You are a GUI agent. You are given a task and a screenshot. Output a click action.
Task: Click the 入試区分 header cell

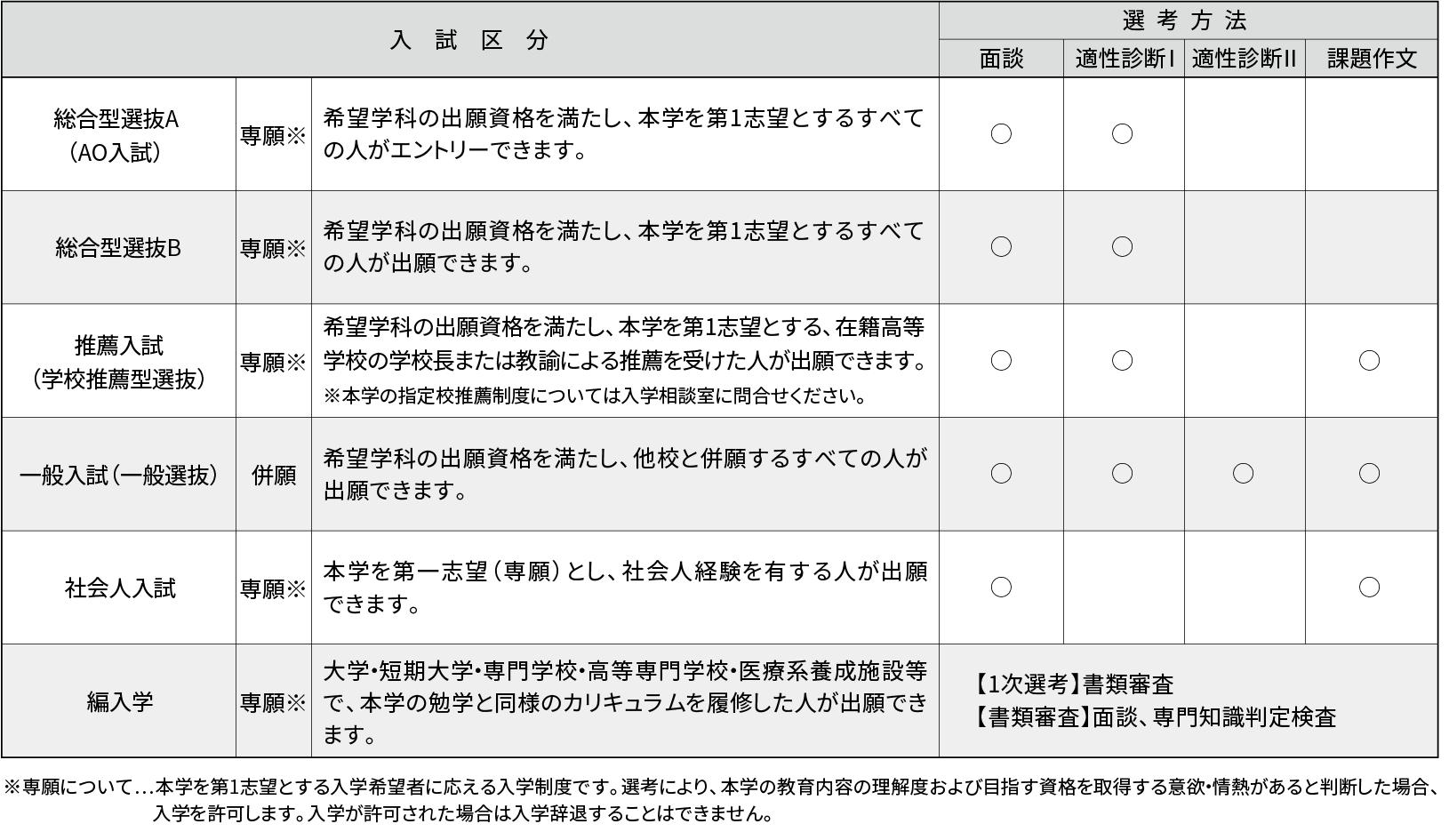(x=470, y=40)
